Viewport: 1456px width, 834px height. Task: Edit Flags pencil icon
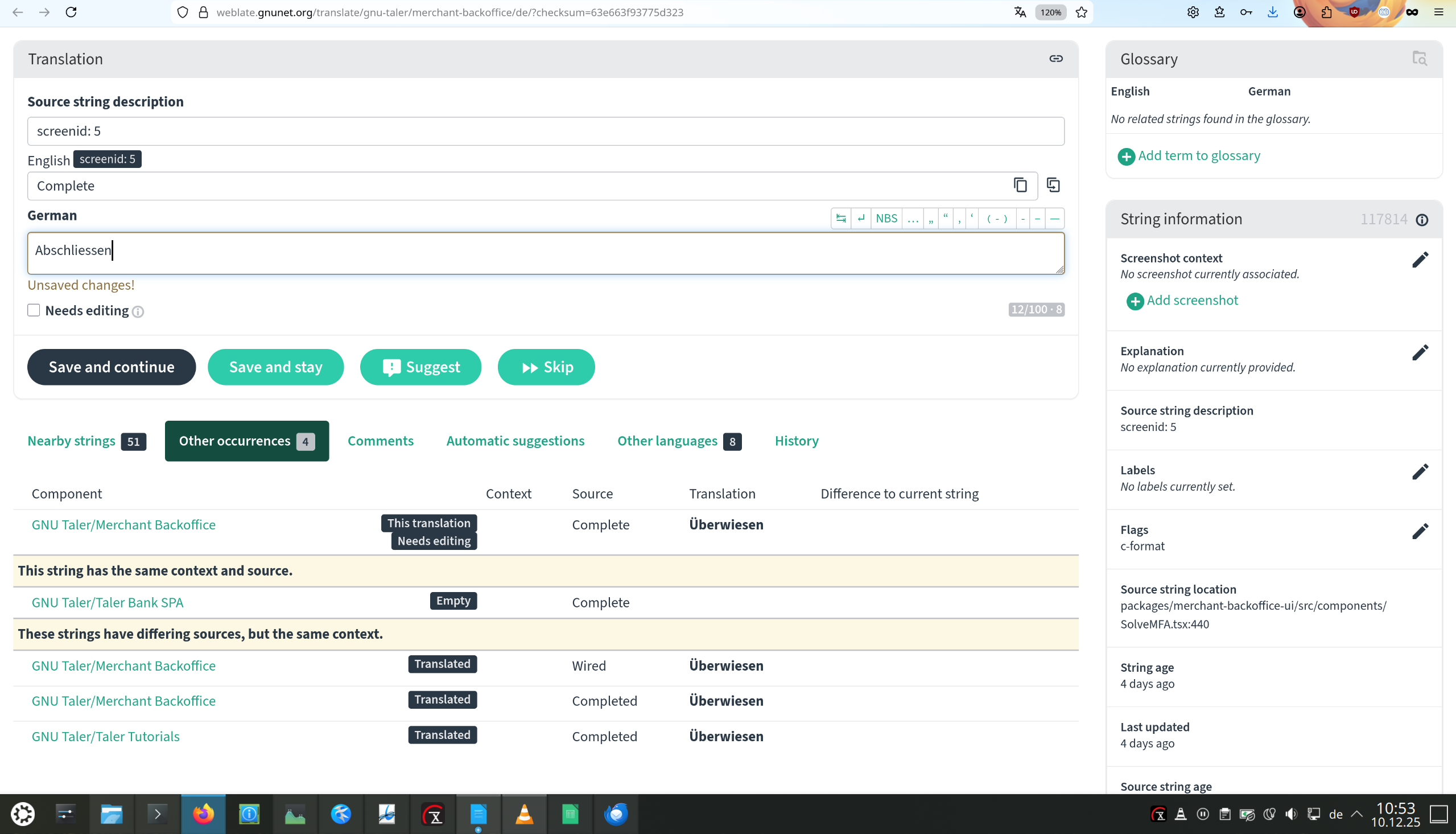(1420, 532)
